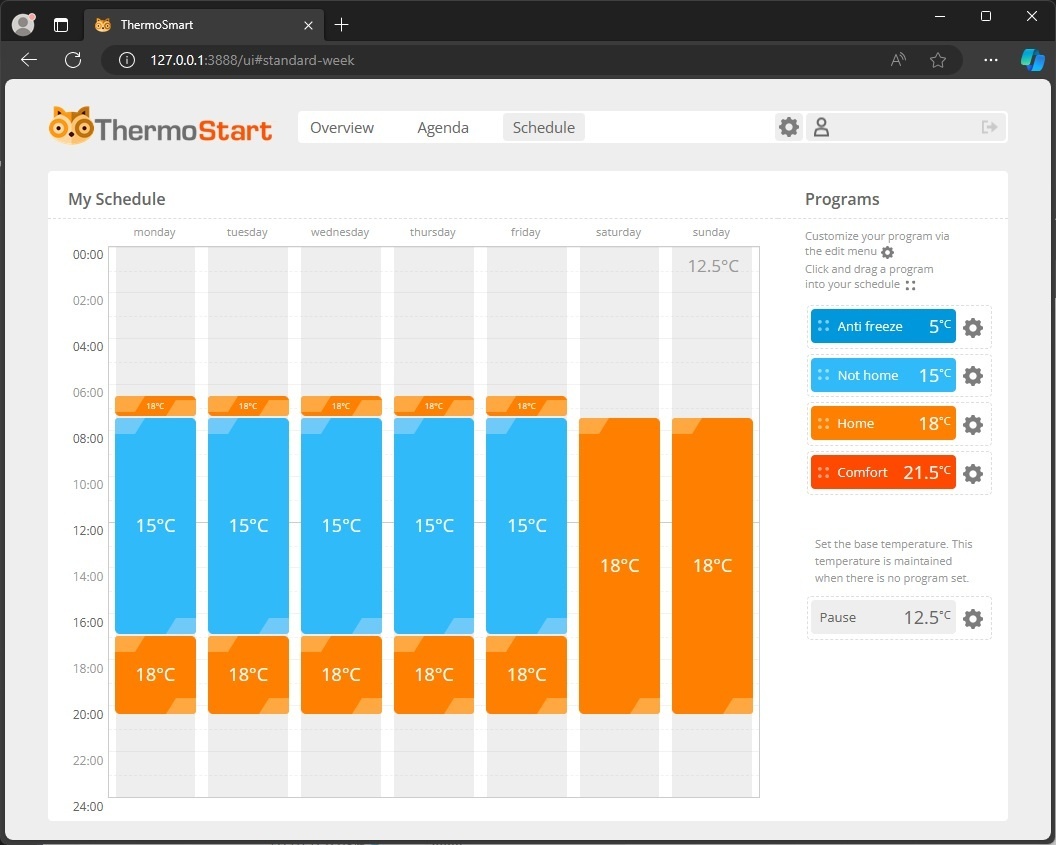Select the Comfort 21.5°C program button
The image size is (1056, 845).
click(882, 473)
